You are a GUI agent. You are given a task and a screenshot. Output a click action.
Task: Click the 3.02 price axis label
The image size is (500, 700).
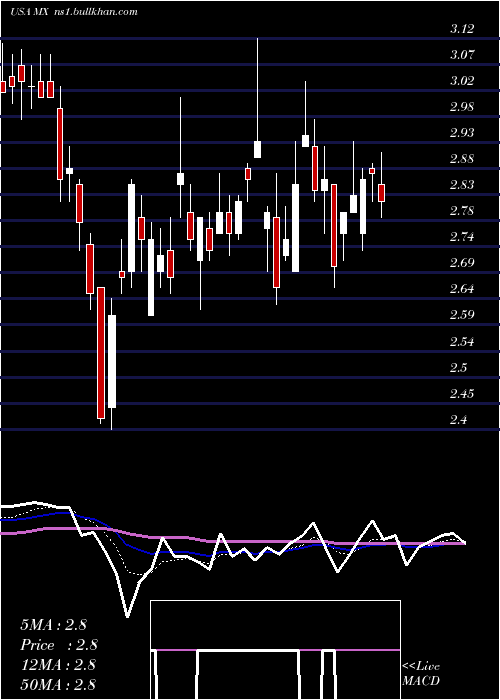[x=461, y=81]
